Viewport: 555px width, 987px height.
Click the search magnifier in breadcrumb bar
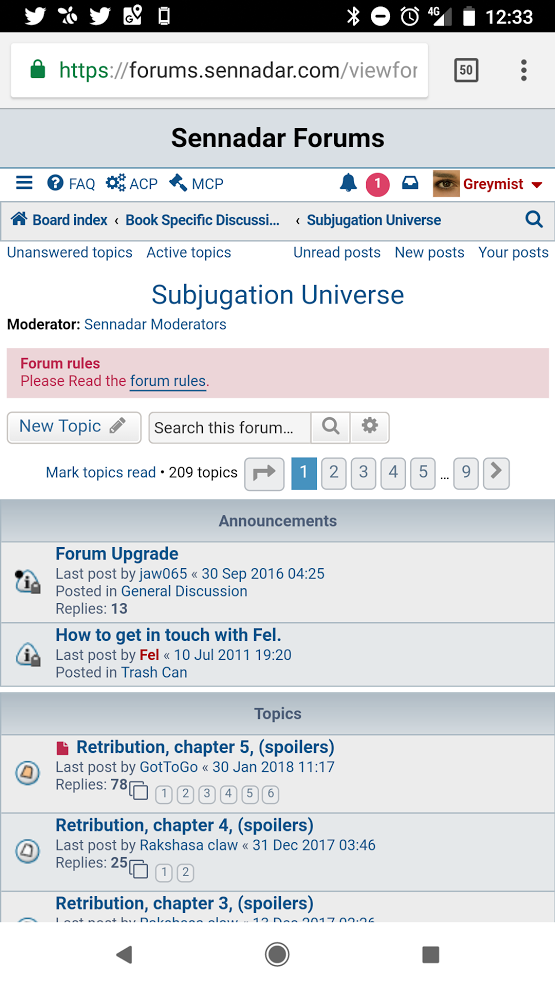[x=534, y=219]
